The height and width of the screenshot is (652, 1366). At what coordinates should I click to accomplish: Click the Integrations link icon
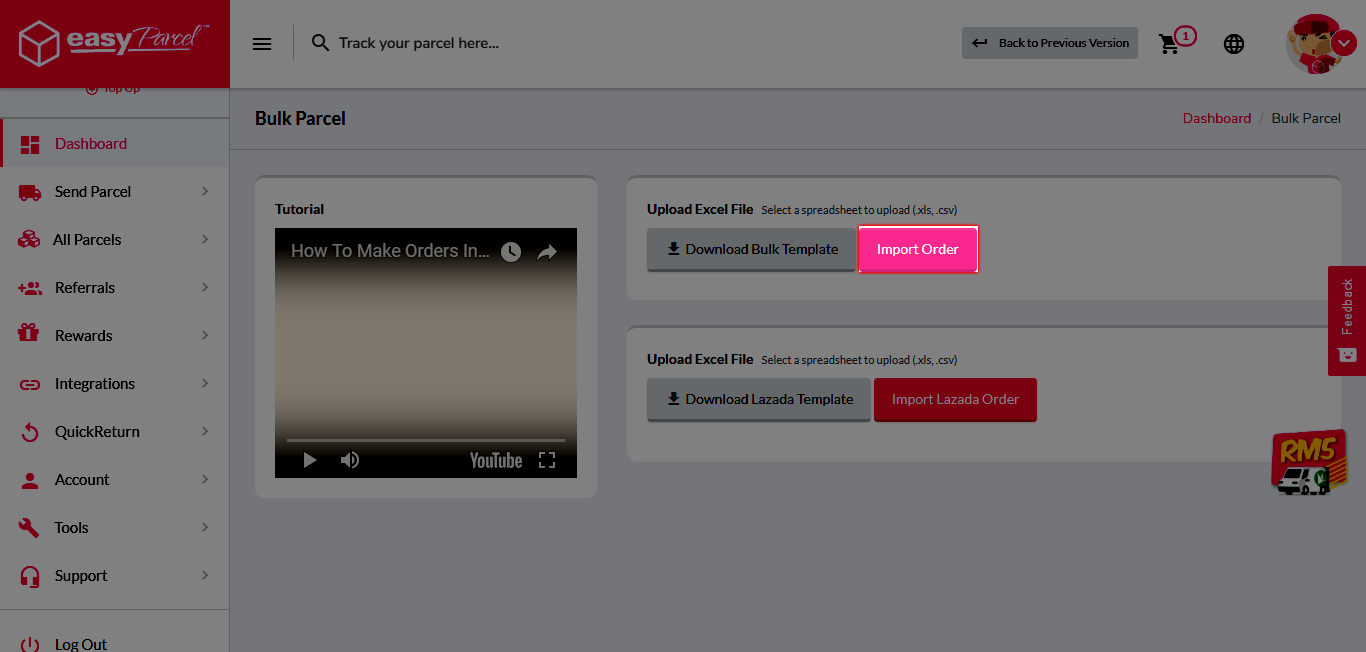pos(30,384)
